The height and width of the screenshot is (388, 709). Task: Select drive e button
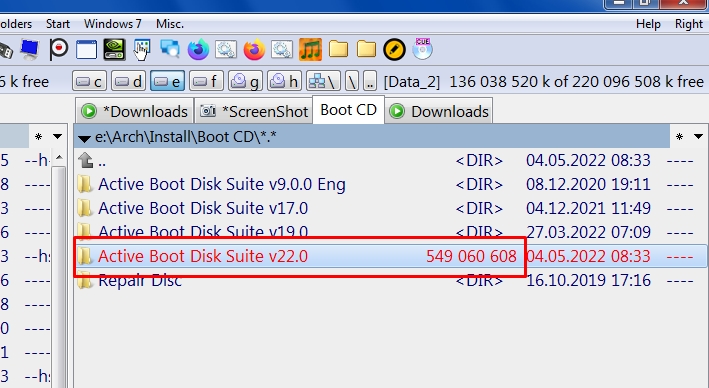click(x=167, y=82)
